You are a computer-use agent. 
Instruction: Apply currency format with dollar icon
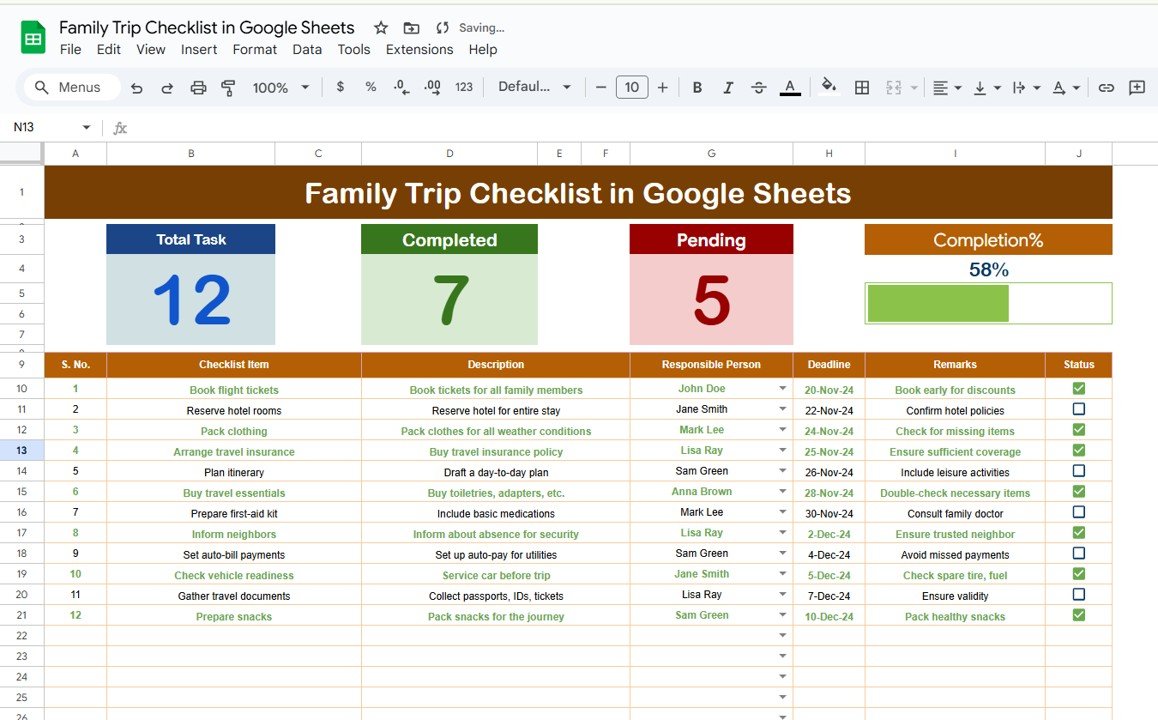click(x=340, y=86)
